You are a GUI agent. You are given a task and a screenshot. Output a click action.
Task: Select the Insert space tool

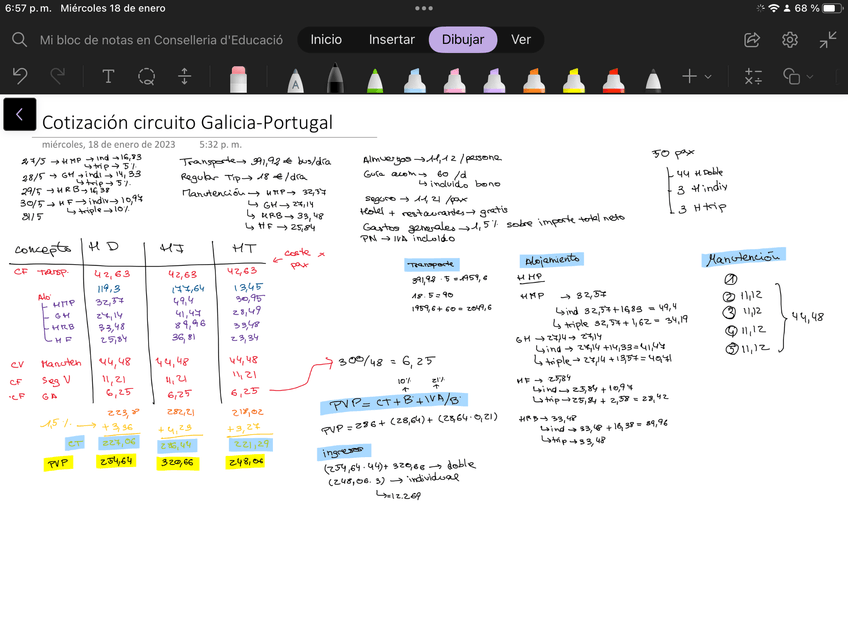(x=184, y=76)
